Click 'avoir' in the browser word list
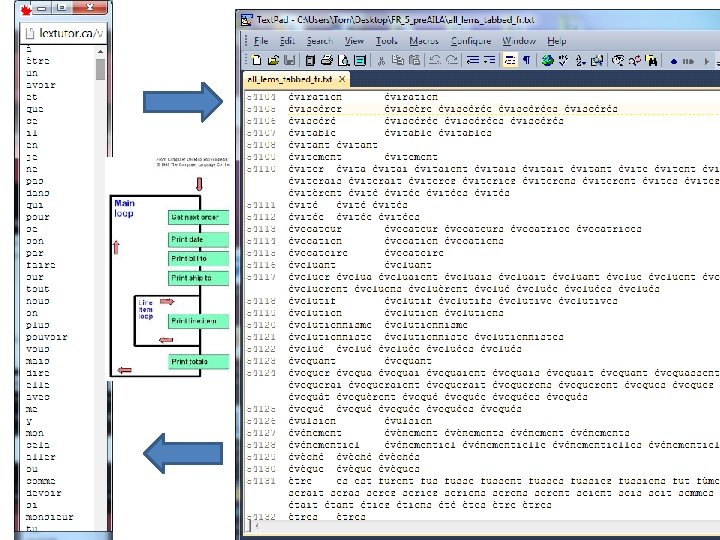This screenshot has height=540, width=720. [x=41, y=85]
